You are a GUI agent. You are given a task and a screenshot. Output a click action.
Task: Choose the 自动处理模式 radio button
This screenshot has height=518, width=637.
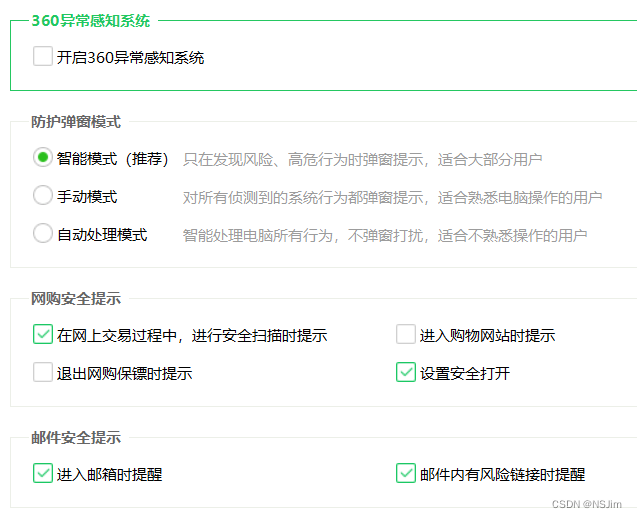(x=43, y=233)
